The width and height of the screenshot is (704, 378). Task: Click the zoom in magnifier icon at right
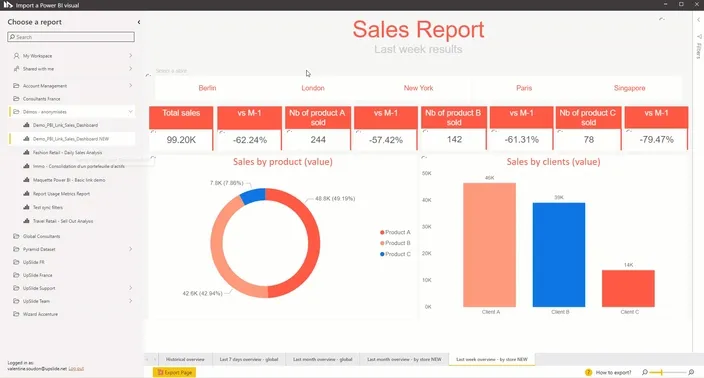click(691, 372)
